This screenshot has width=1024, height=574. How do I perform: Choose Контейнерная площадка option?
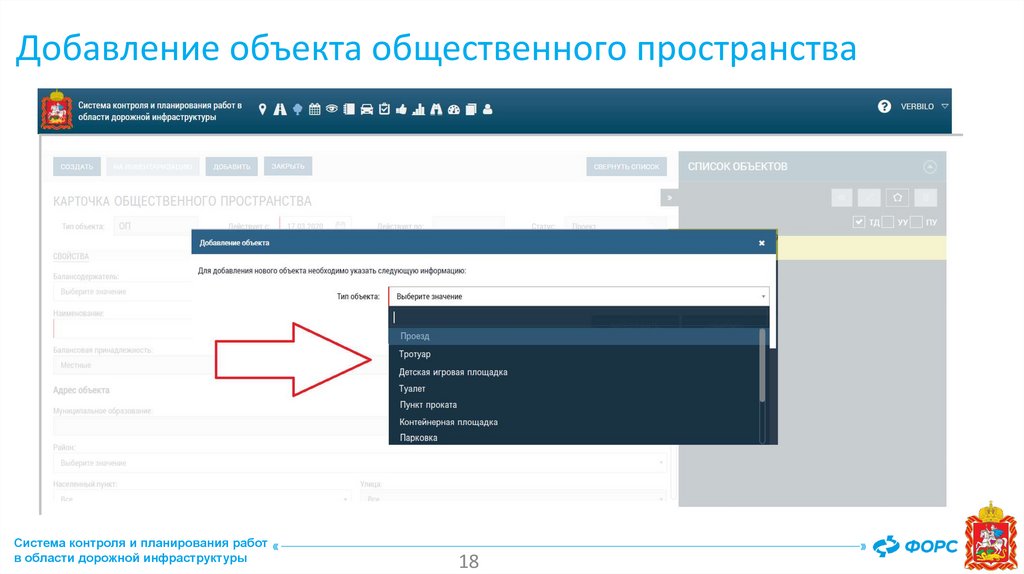tap(575, 422)
